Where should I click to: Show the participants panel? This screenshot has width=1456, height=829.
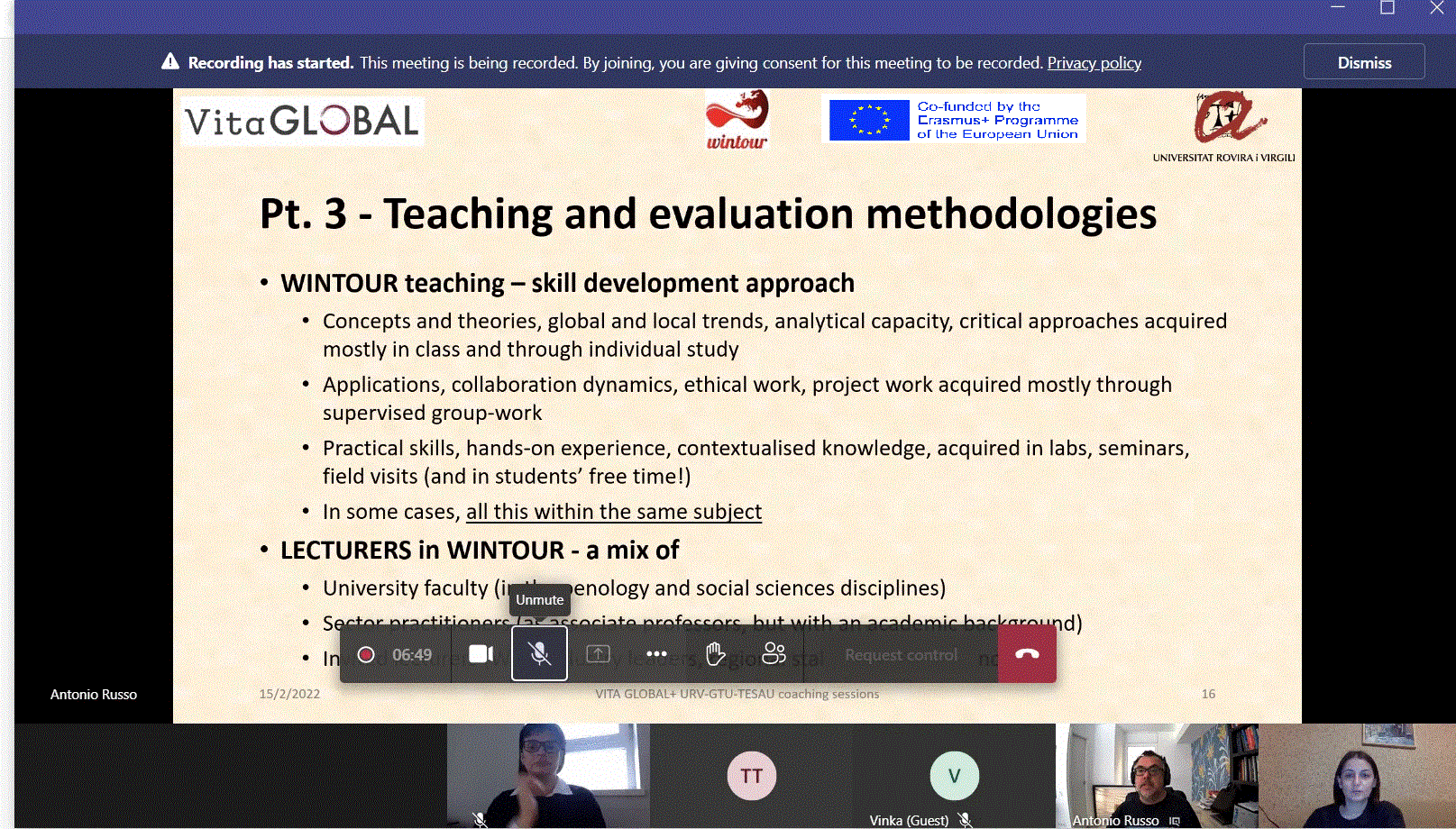pos(774,654)
